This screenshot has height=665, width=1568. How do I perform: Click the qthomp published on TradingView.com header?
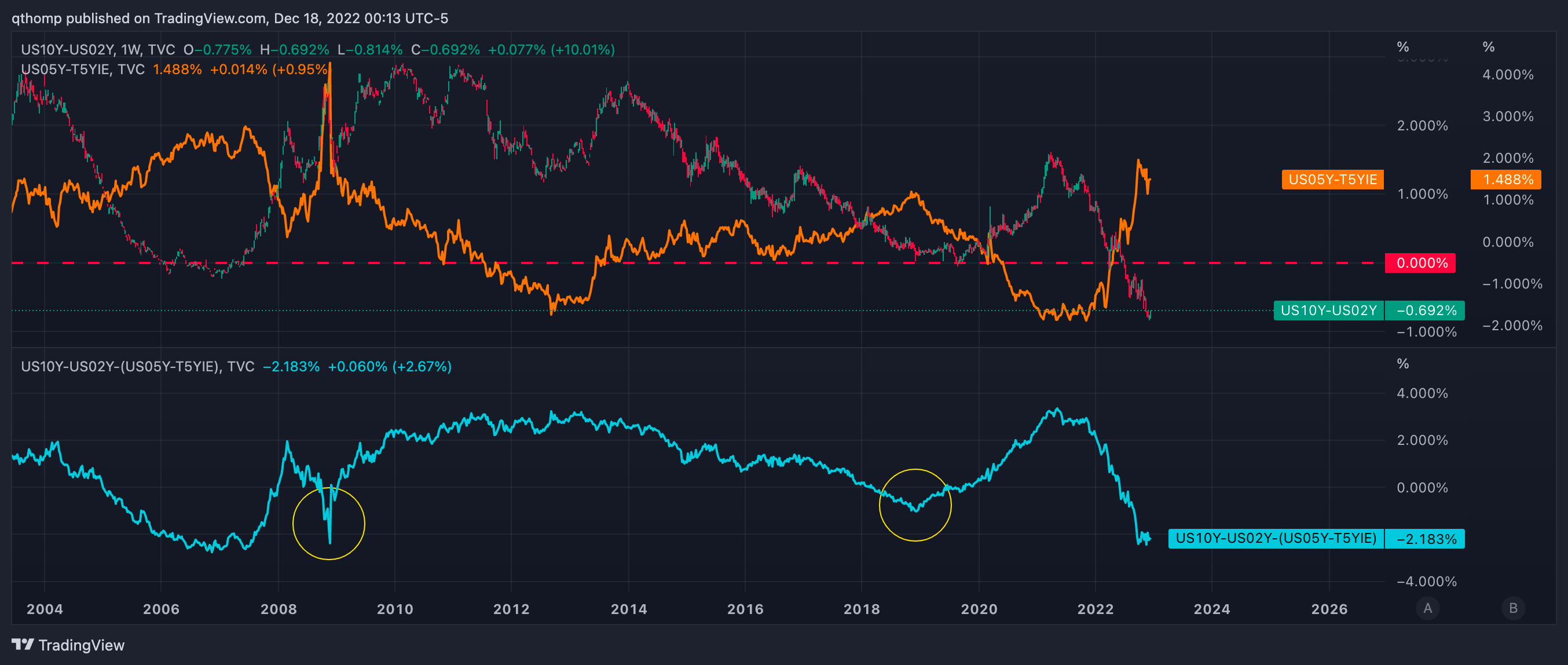pyautogui.click(x=229, y=19)
